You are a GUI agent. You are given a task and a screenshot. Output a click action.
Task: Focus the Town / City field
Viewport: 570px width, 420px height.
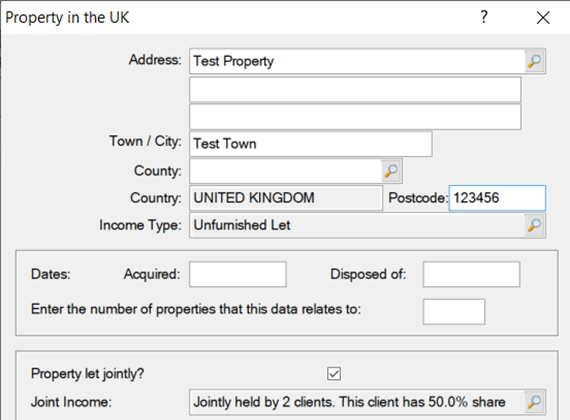(x=311, y=144)
